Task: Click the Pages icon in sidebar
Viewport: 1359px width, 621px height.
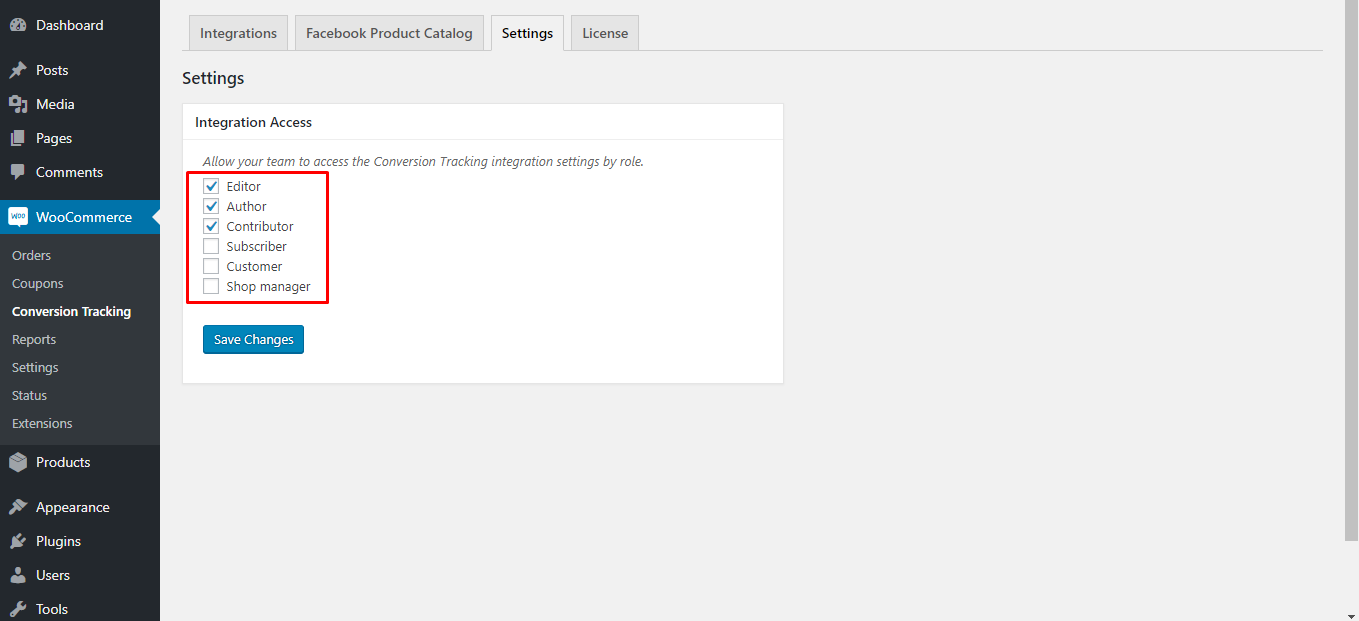Action: (x=18, y=138)
